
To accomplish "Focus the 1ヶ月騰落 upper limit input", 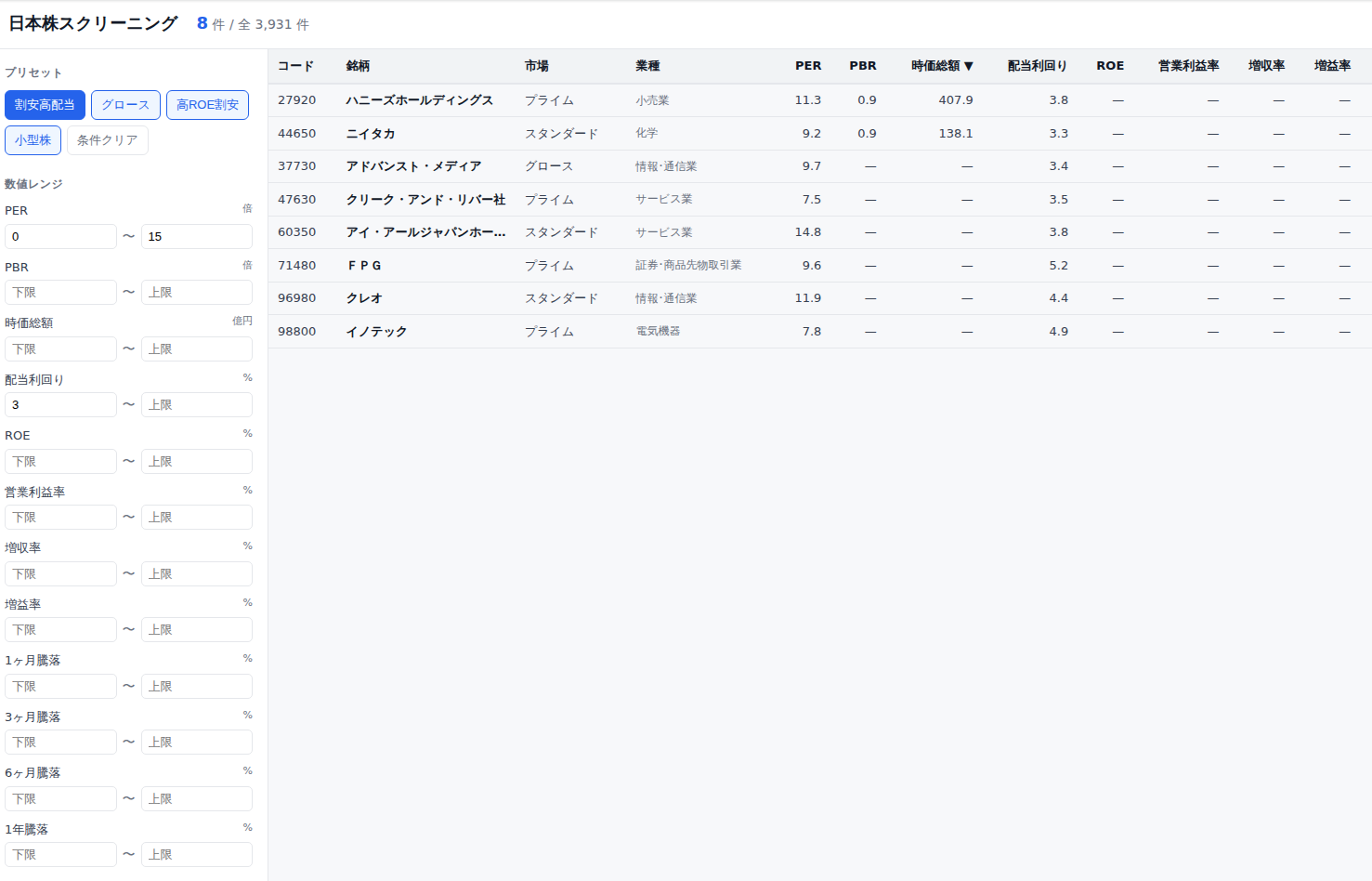I will (x=197, y=686).
